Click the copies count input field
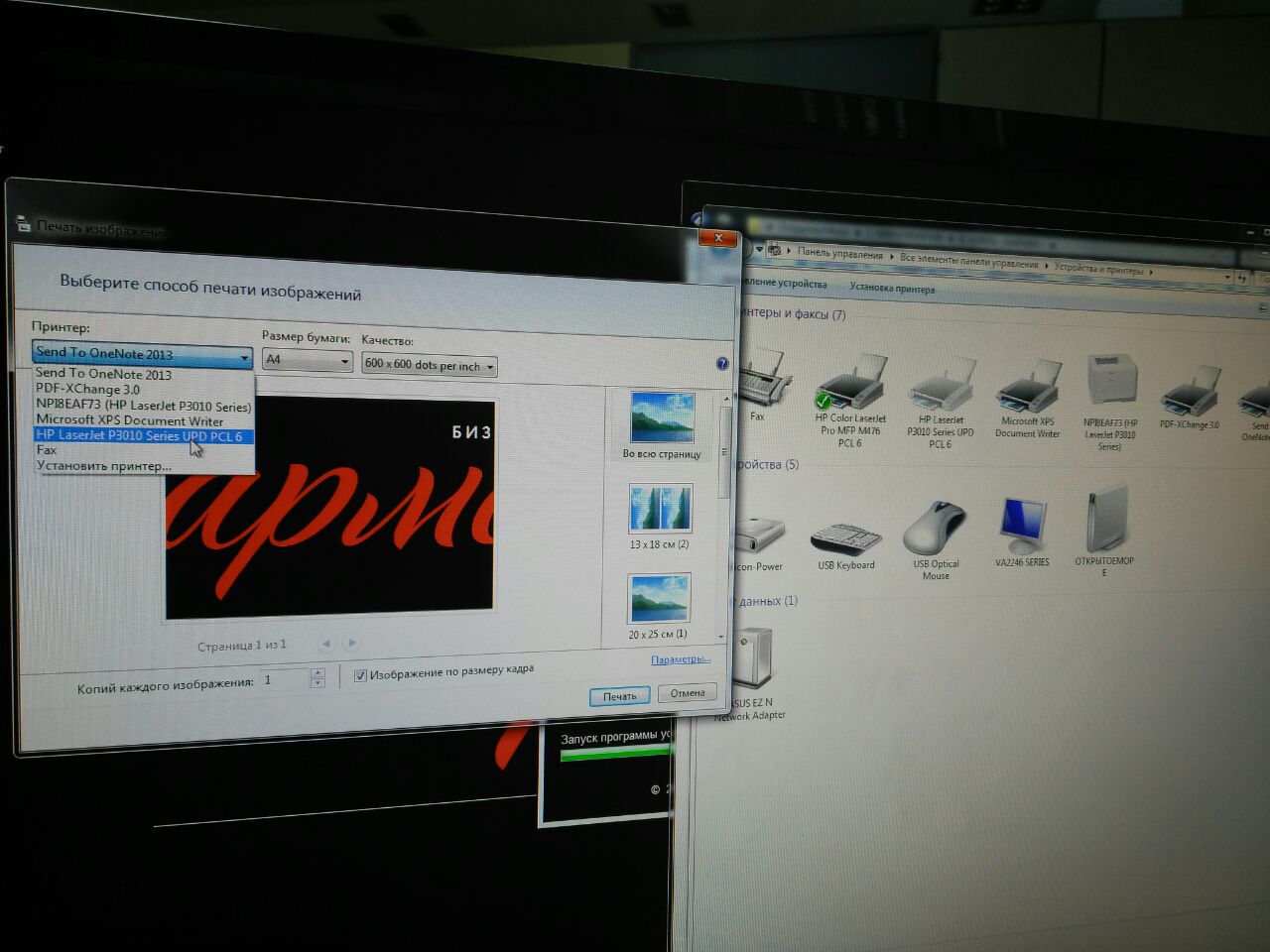Image resolution: width=1270 pixels, height=952 pixels. point(285,680)
